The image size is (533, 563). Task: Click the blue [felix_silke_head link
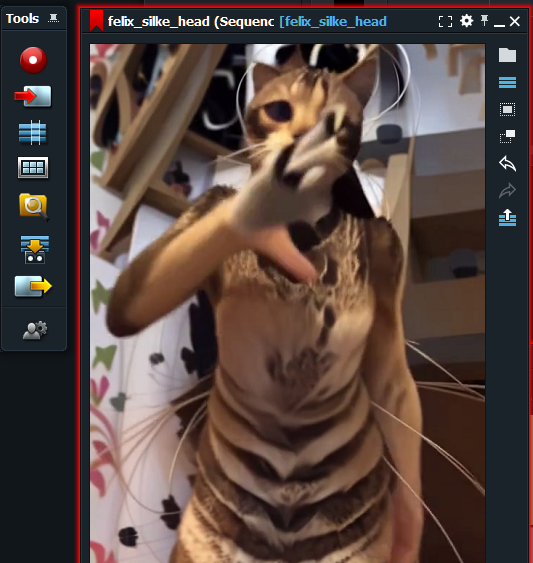[x=333, y=22]
